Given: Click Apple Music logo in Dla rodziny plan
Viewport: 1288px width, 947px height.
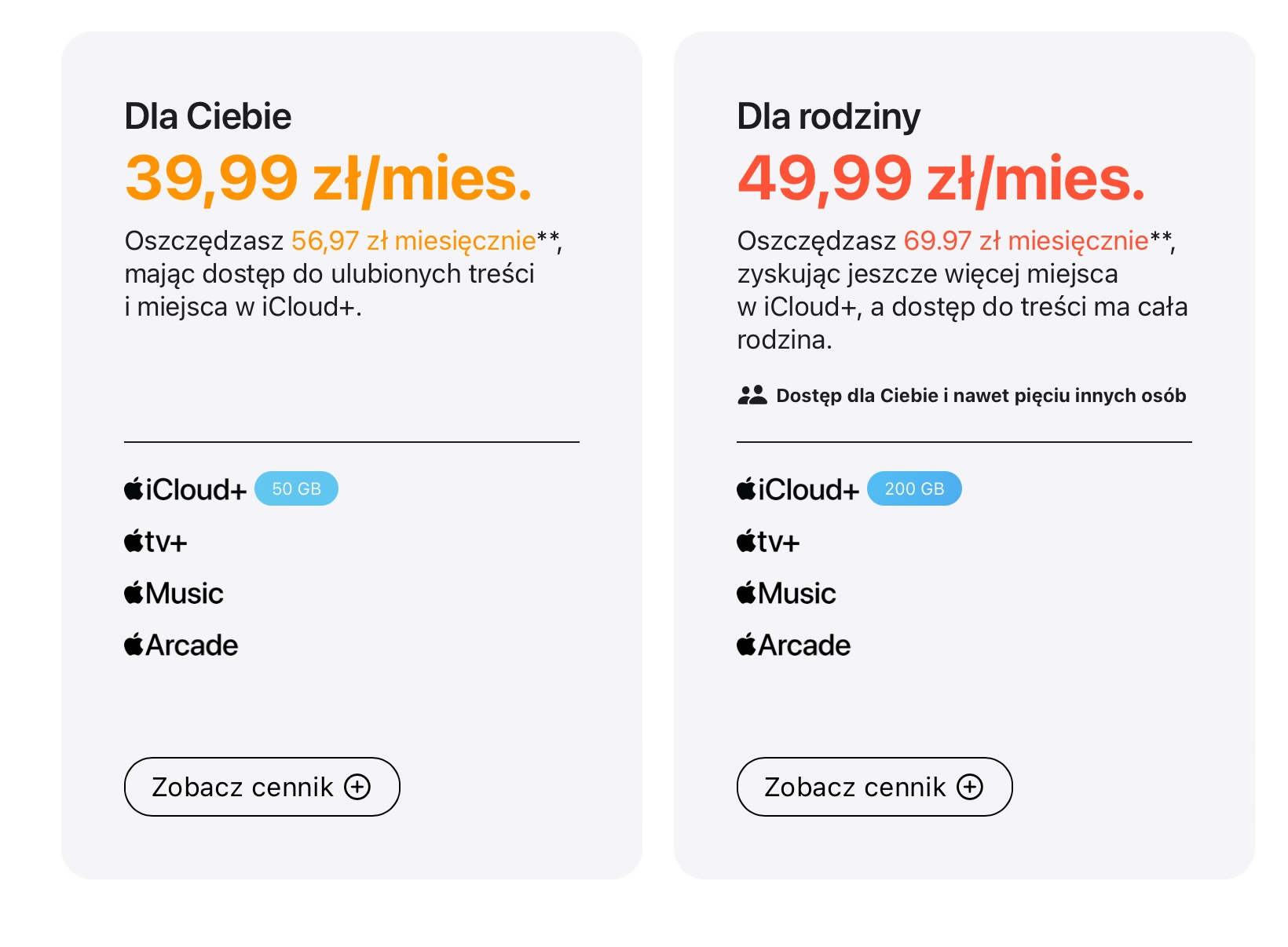Looking at the screenshot, I should 786,593.
